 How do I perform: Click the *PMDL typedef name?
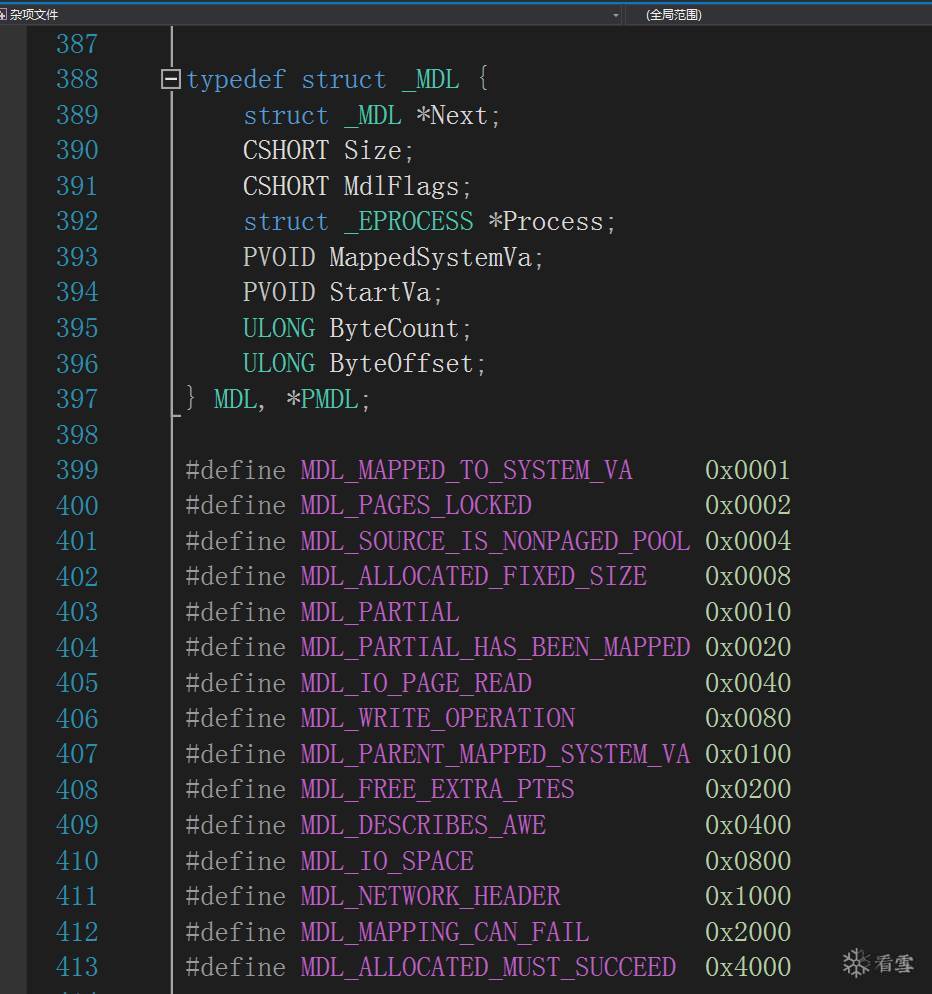[322, 399]
